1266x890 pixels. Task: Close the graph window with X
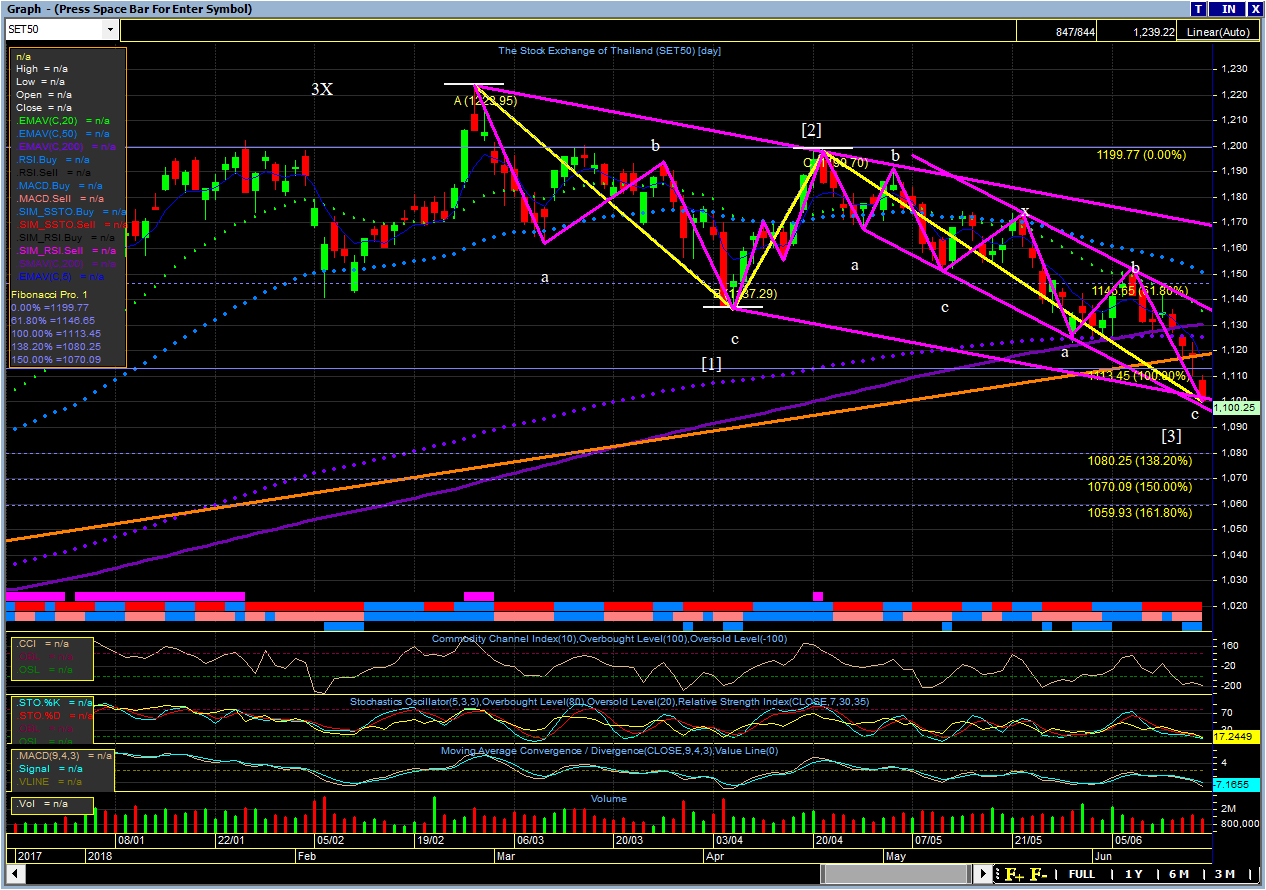(x=1255, y=8)
